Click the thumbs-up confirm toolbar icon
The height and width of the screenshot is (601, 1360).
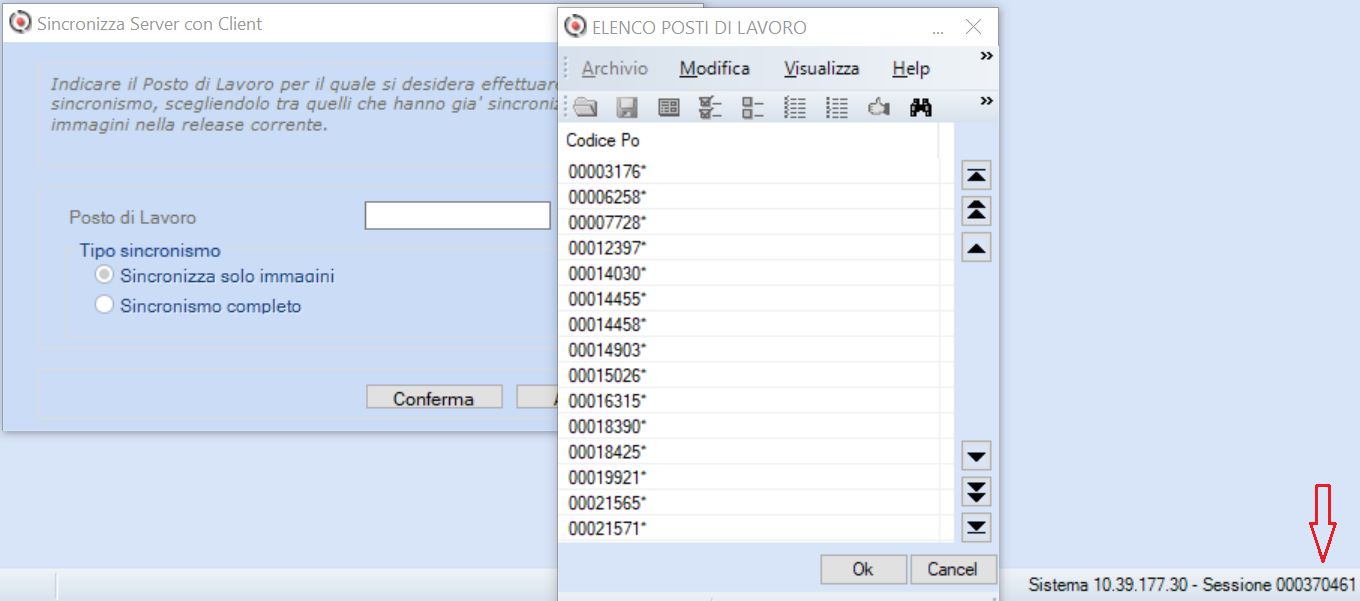[x=879, y=108]
